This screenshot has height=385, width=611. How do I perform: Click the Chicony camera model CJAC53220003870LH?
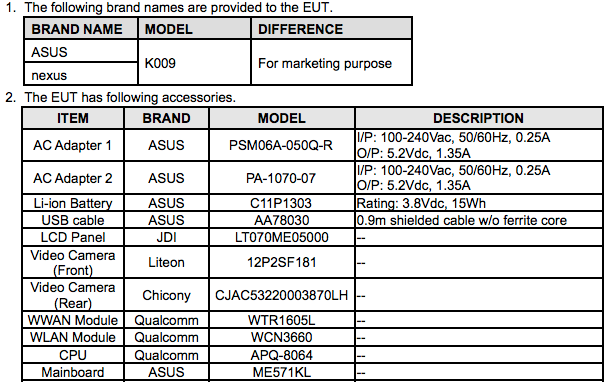click(281, 295)
